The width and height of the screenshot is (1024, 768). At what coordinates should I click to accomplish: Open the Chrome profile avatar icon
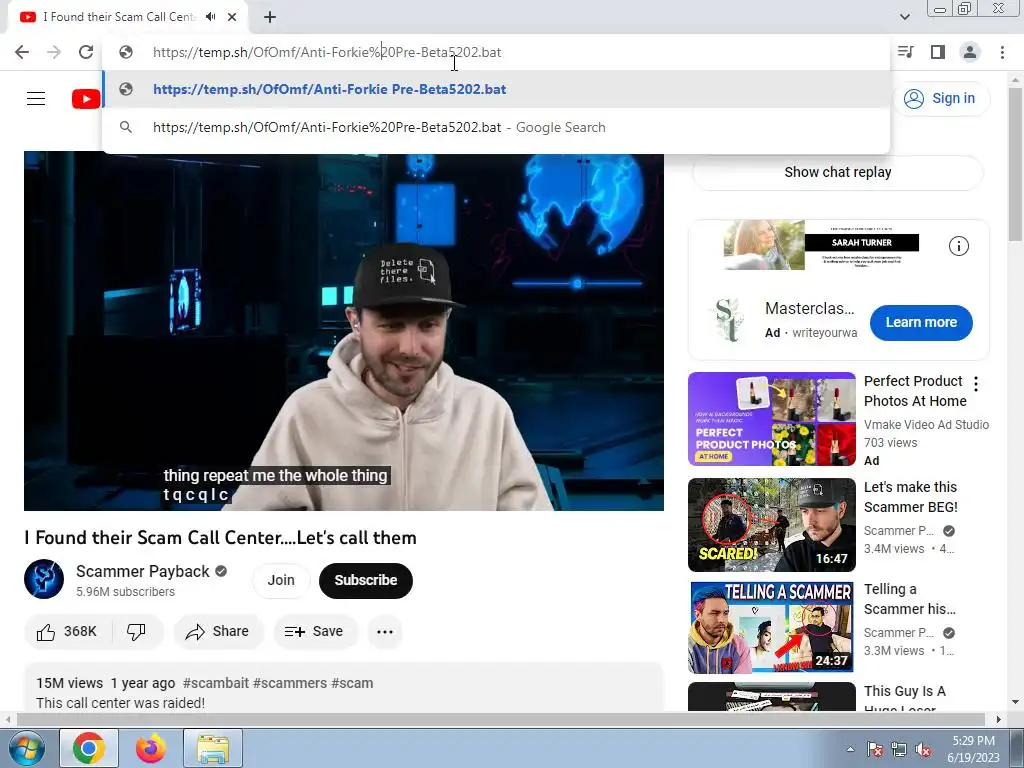pos(970,52)
